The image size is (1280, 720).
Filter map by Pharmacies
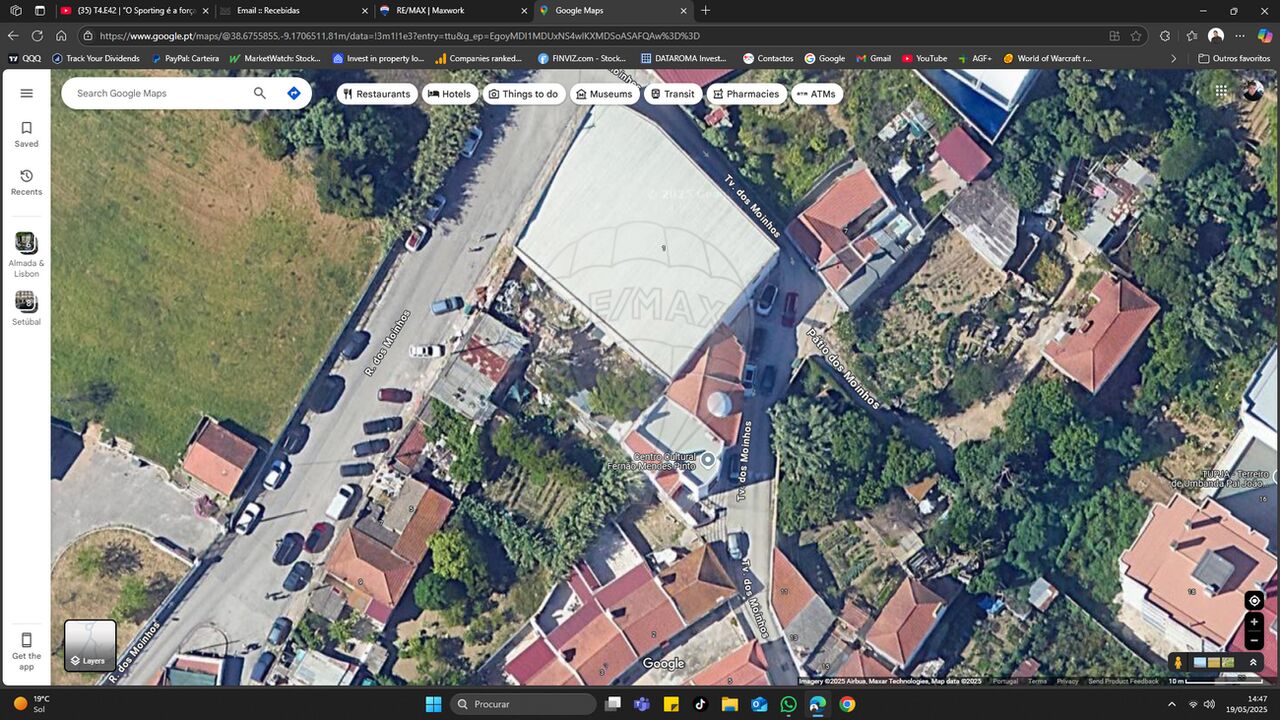coord(745,94)
